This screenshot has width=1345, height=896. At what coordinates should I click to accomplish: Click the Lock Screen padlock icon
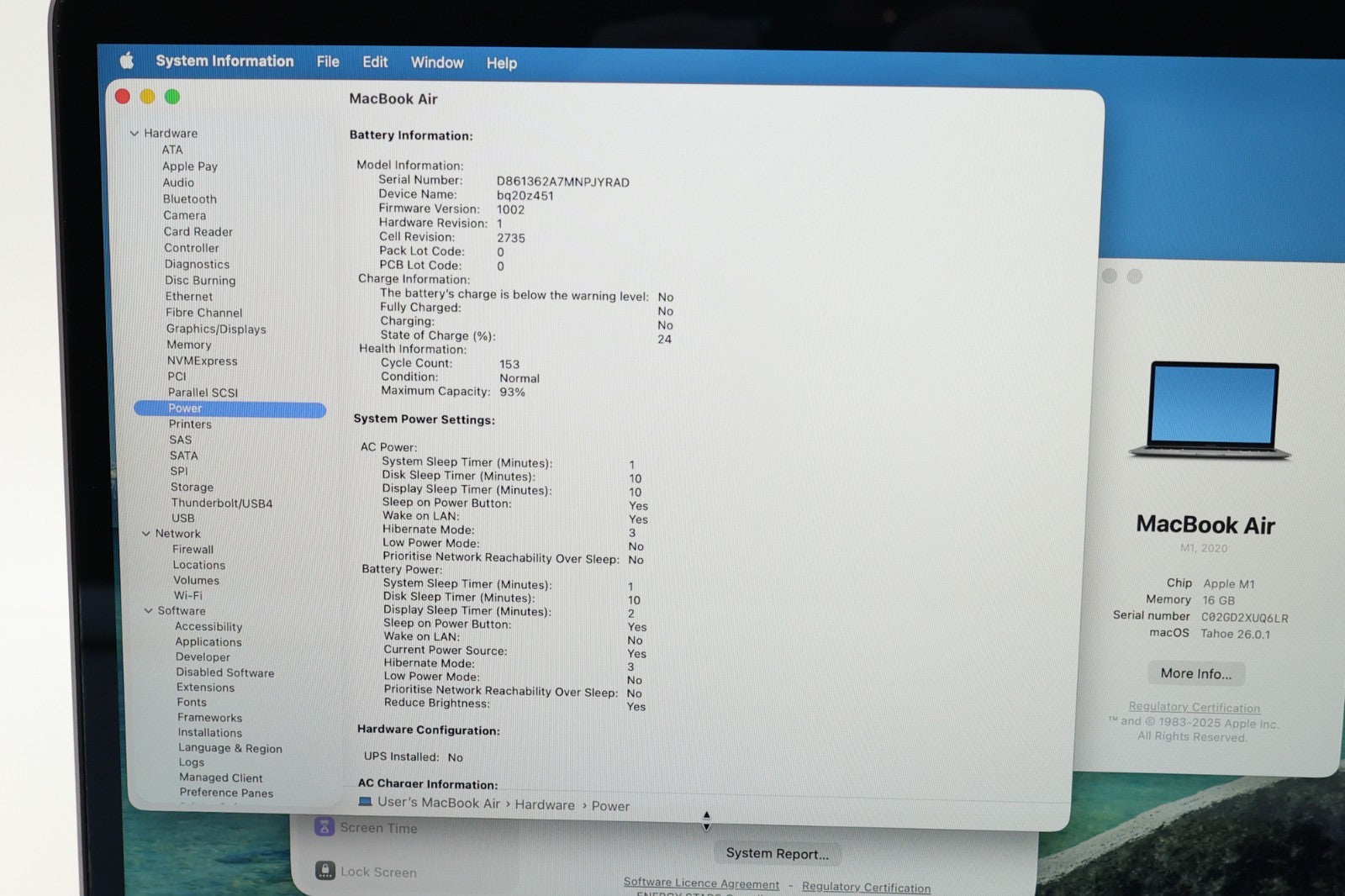click(325, 871)
